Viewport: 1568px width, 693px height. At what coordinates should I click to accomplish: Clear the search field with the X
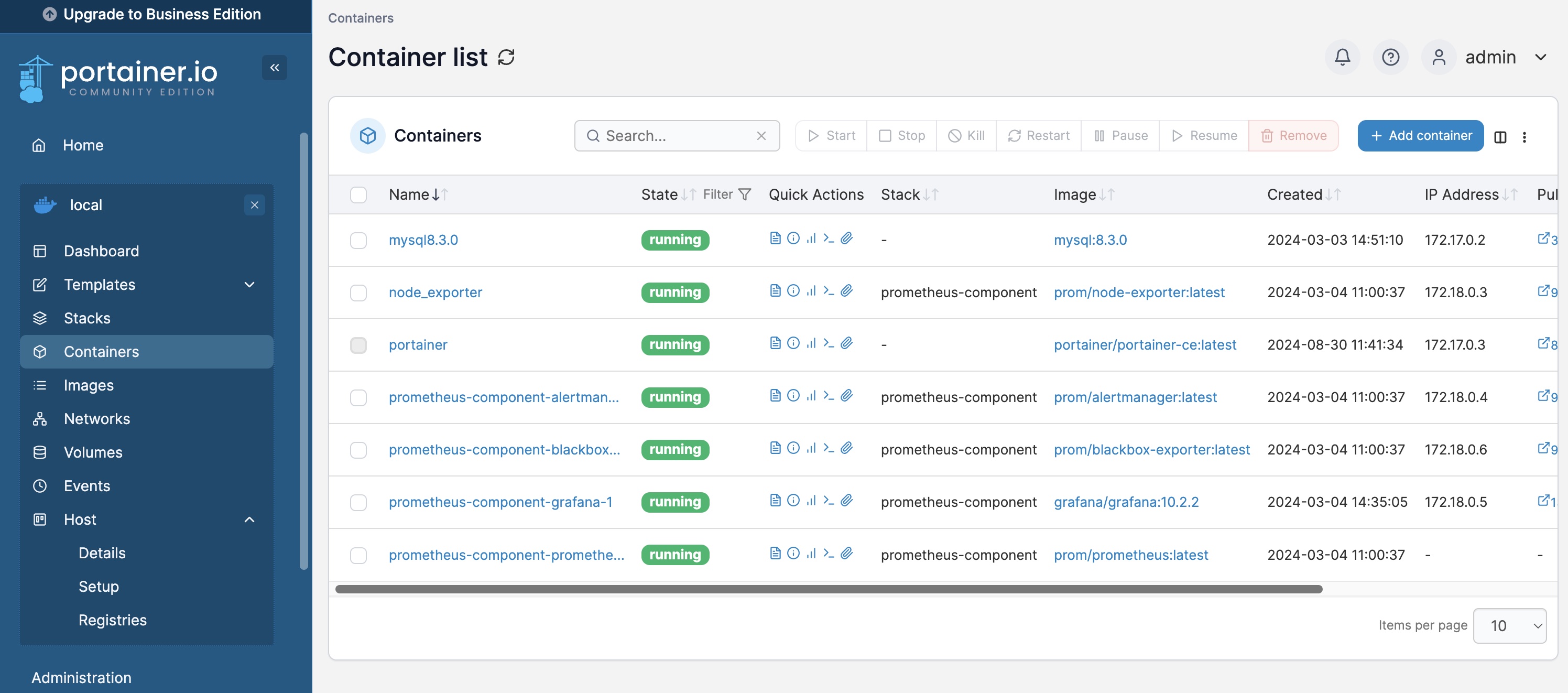(x=761, y=136)
